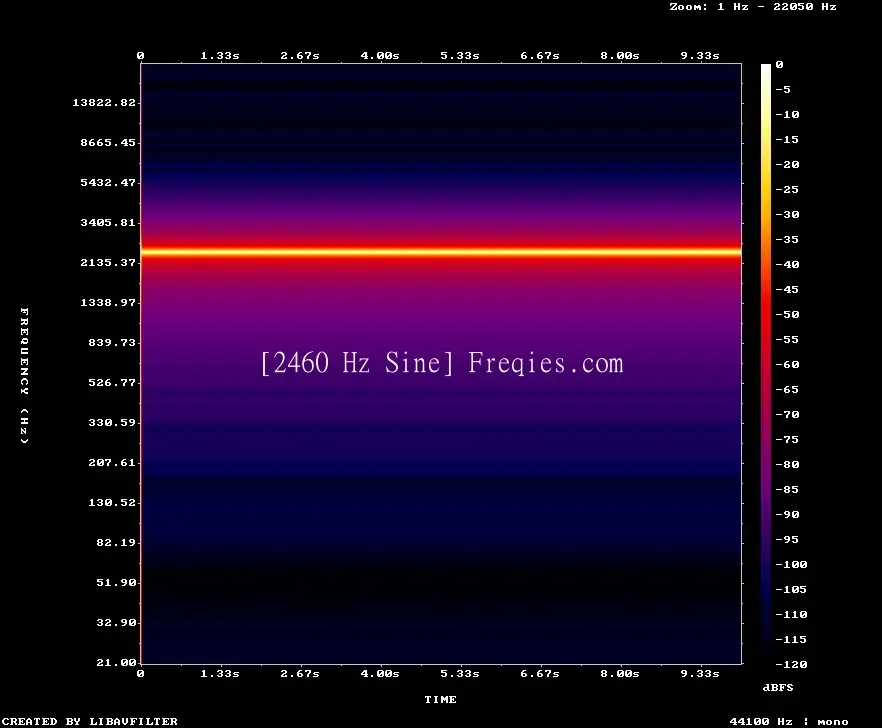Click the 1.33s label on bottom time axis

pyautogui.click(x=220, y=673)
